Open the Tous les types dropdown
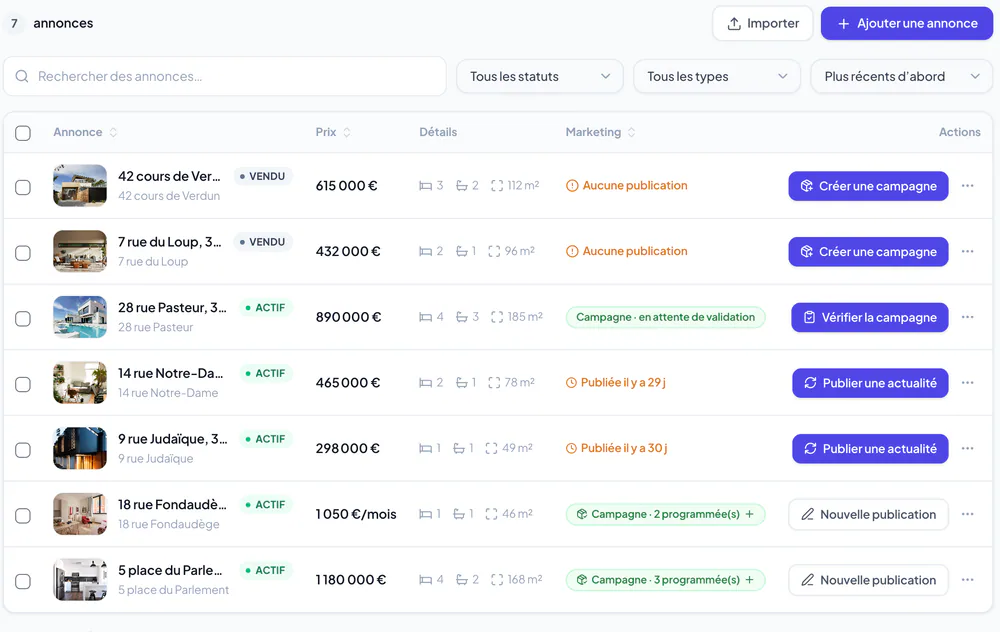Screen dimensions: 1000x632 point(716,77)
